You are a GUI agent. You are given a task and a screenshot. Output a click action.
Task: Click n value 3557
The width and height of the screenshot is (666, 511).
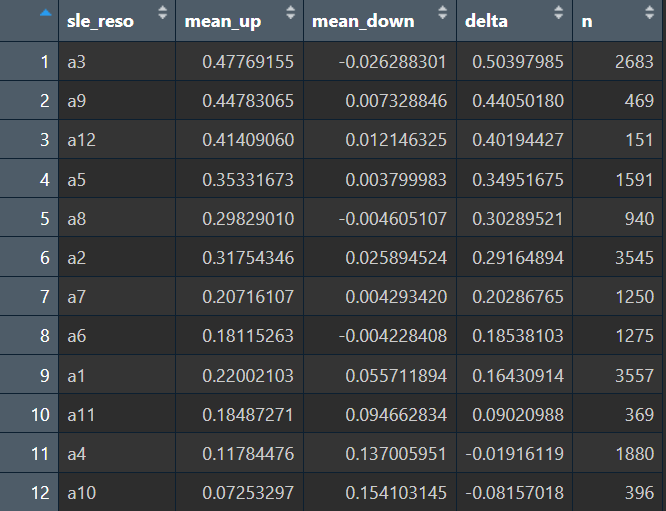pos(634,375)
